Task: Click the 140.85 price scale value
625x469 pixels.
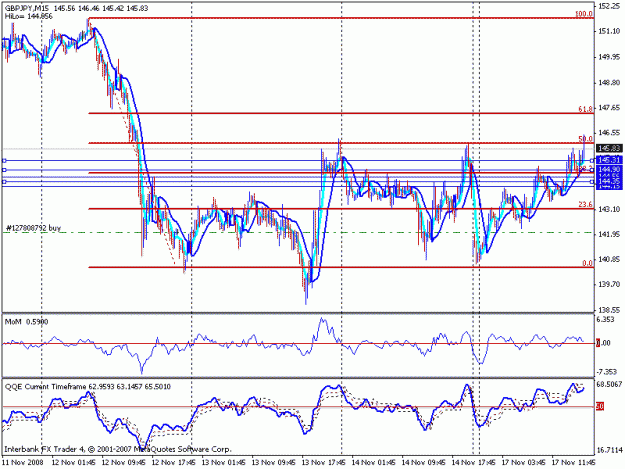Action: tap(610, 259)
